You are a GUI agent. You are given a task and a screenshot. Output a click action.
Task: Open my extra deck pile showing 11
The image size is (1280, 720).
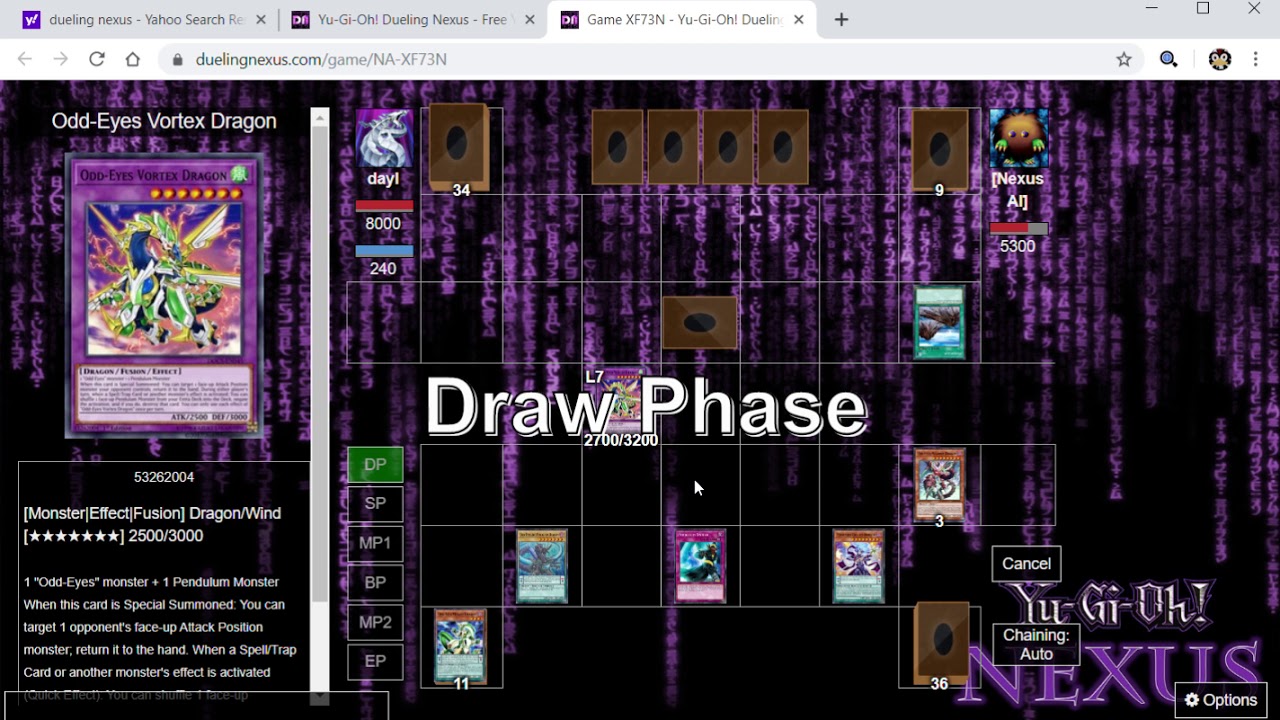(x=460, y=647)
